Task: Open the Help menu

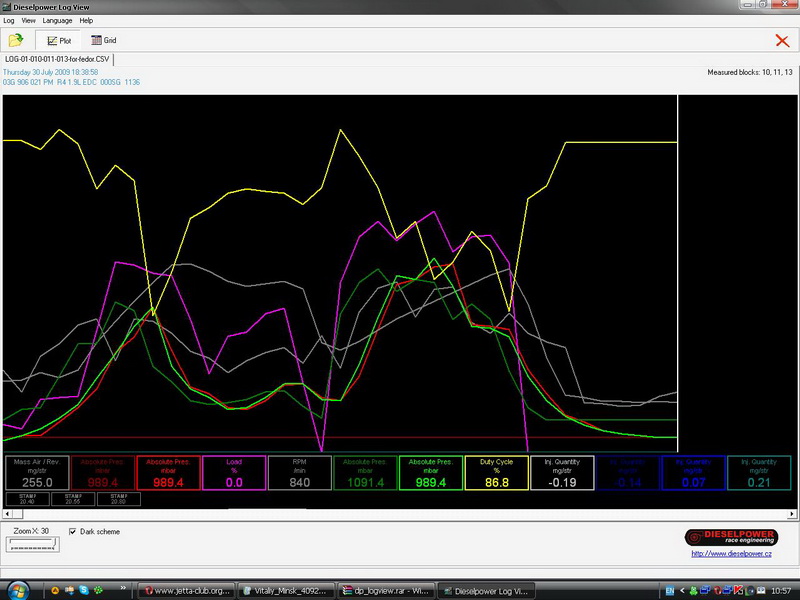Action: point(86,20)
